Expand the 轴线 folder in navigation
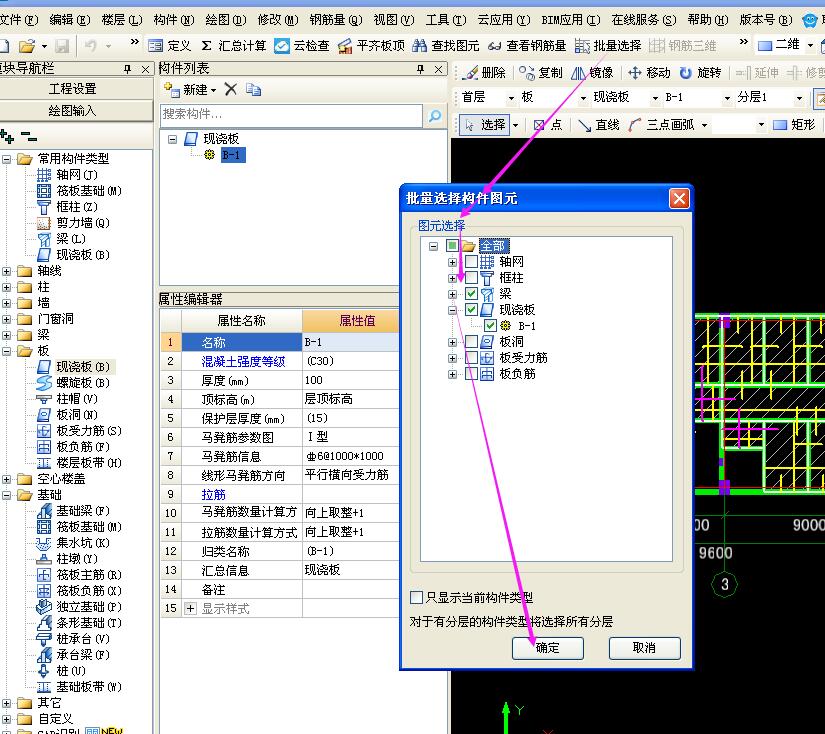Viewport: 825px width, 734px height. click(x=7, y=272)
